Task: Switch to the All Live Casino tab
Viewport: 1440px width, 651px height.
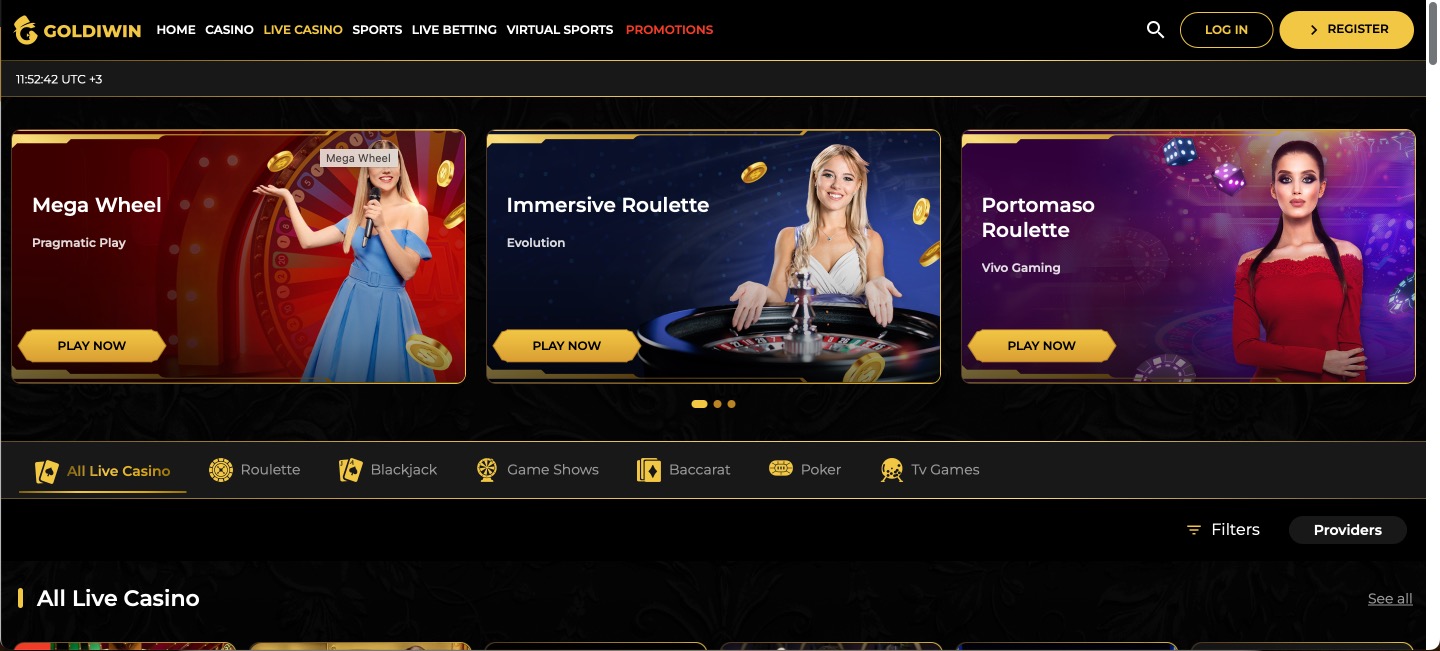Action: click(103, 471)
